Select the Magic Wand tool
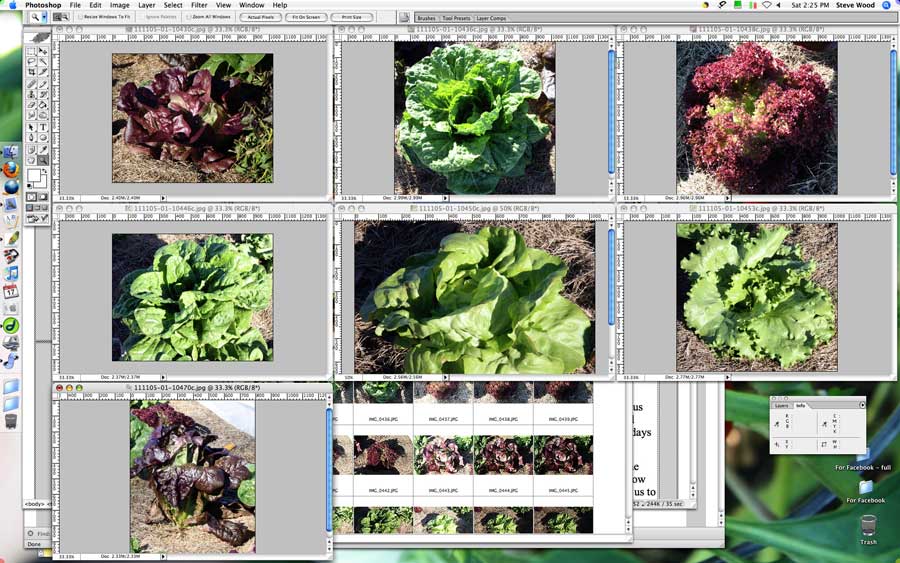 coord(43,61)
